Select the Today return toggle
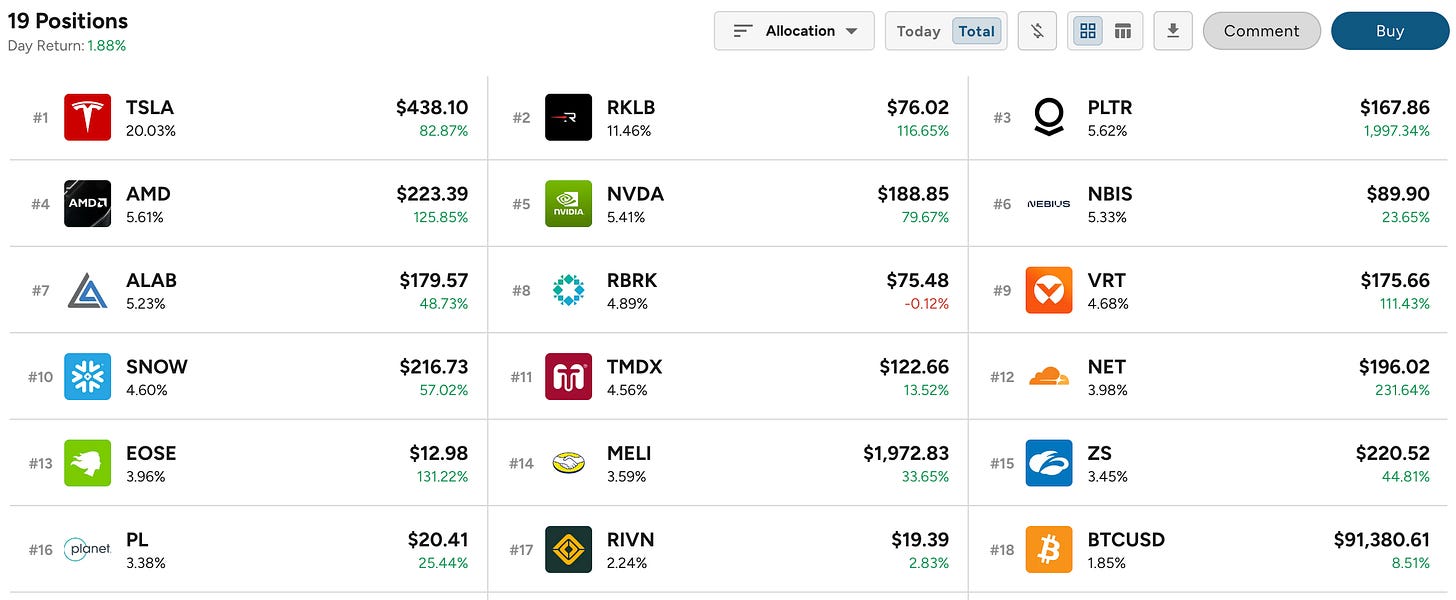The width and height of the screenshot is (1456, 600). pyautogui.click(x=918, y=31)
